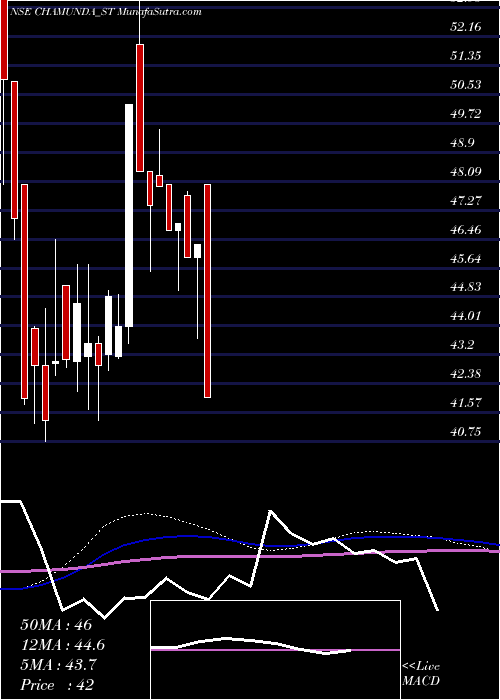Select the 40.75 price axis label

[466, 432]
